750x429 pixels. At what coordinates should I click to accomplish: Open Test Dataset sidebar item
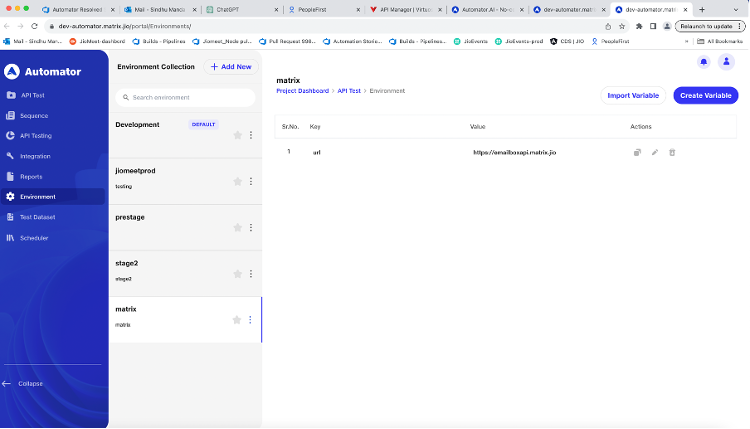coord(37,217)
